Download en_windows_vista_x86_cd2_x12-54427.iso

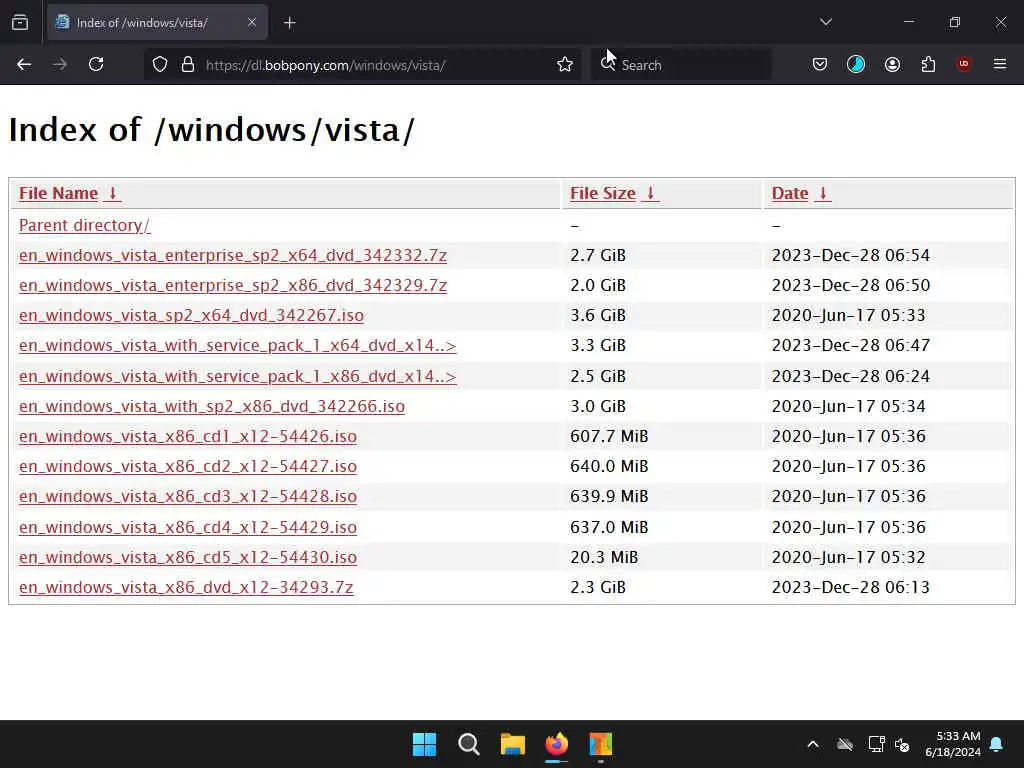[x=188, y=466]
